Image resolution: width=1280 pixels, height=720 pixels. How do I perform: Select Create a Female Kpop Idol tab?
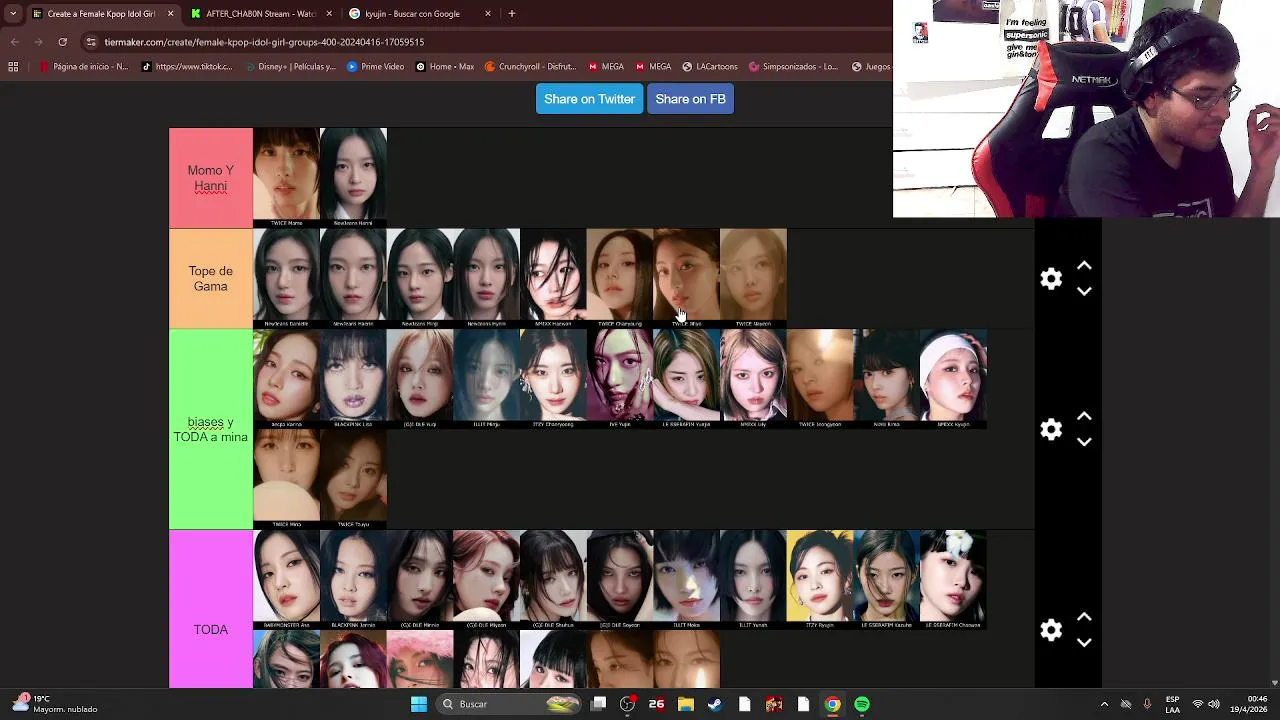pyautogui.click(x=103, y=14)
